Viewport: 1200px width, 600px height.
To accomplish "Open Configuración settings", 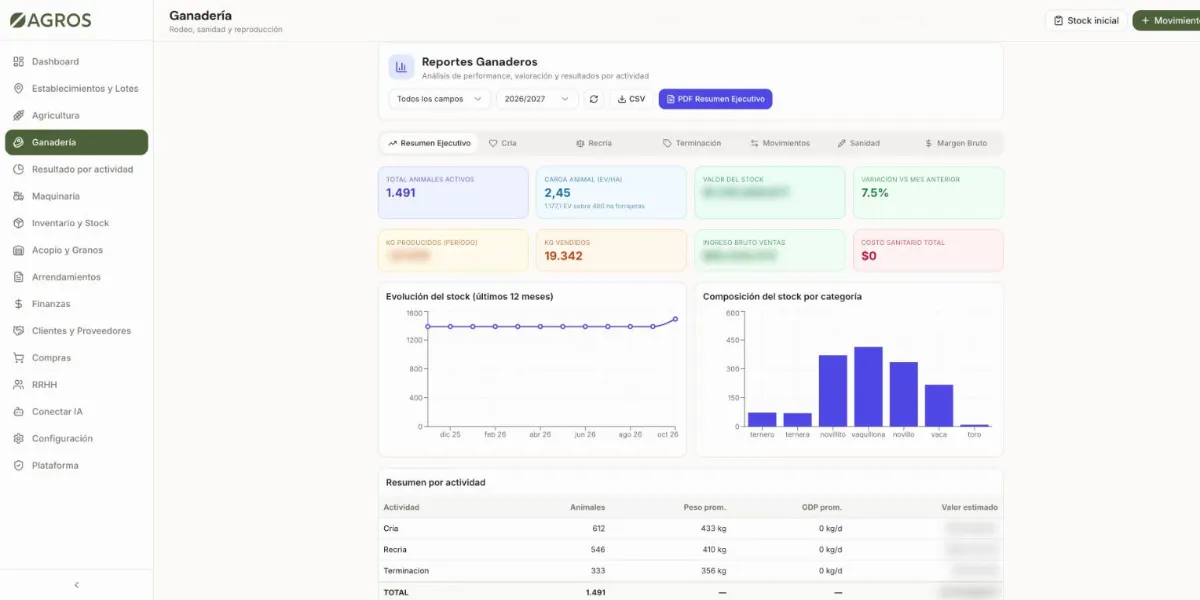I will pyautogui.click(x=76, y=439).
